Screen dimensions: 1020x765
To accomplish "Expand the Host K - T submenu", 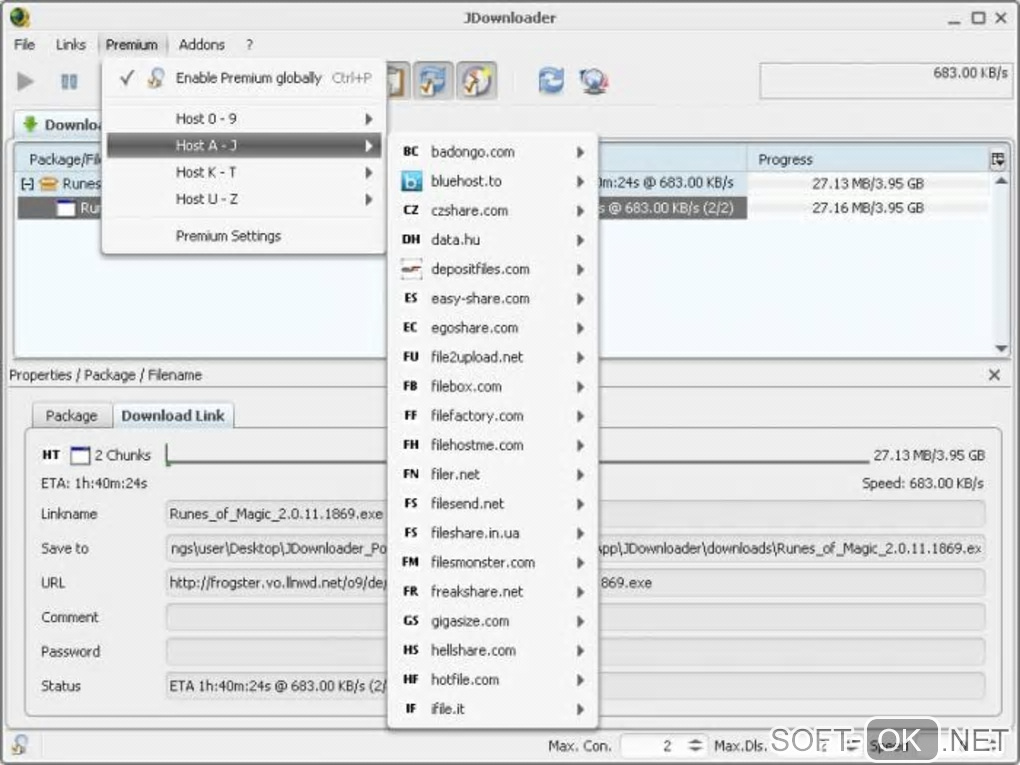I will tap(244, 172).
